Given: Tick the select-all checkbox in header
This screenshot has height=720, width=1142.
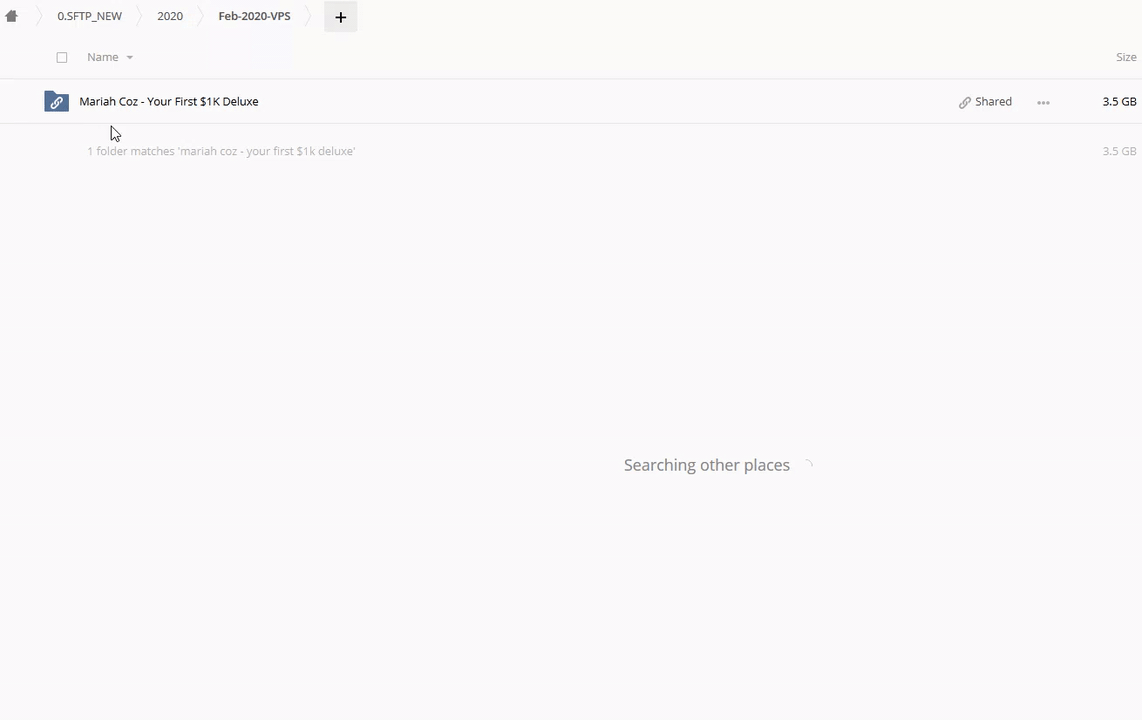Looking at the screenshot, I should pos(62,57).
